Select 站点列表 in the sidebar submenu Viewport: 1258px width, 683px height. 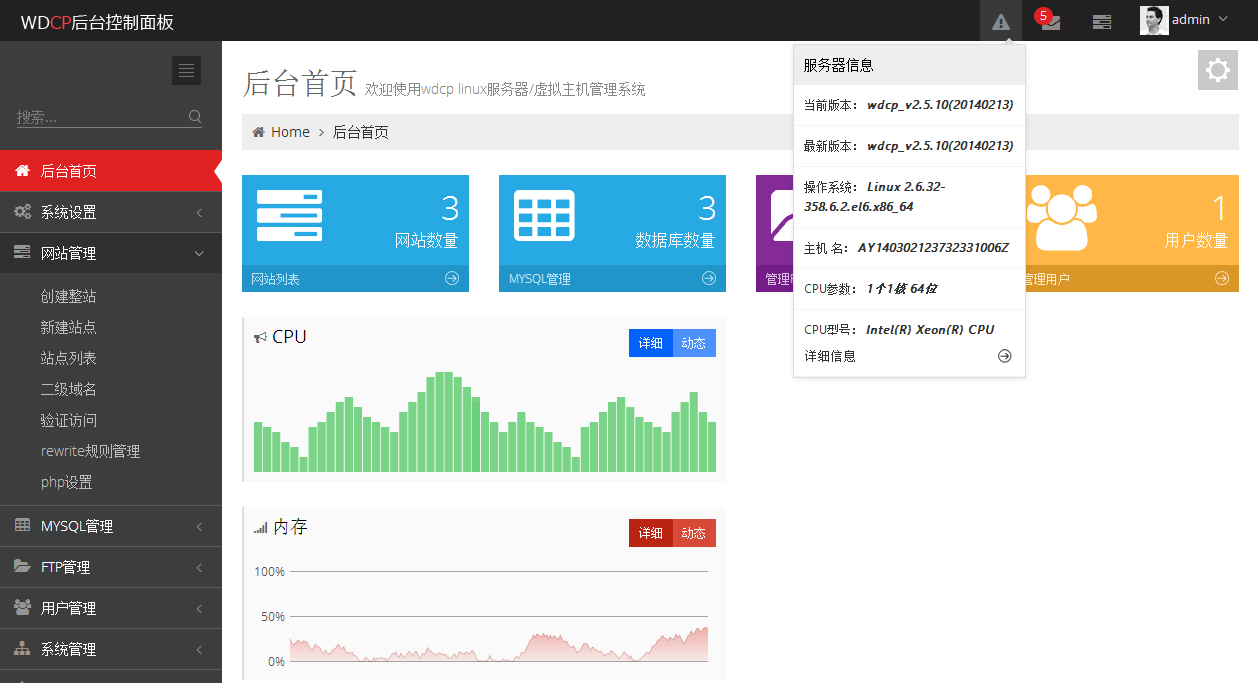[x=69, y=358]
